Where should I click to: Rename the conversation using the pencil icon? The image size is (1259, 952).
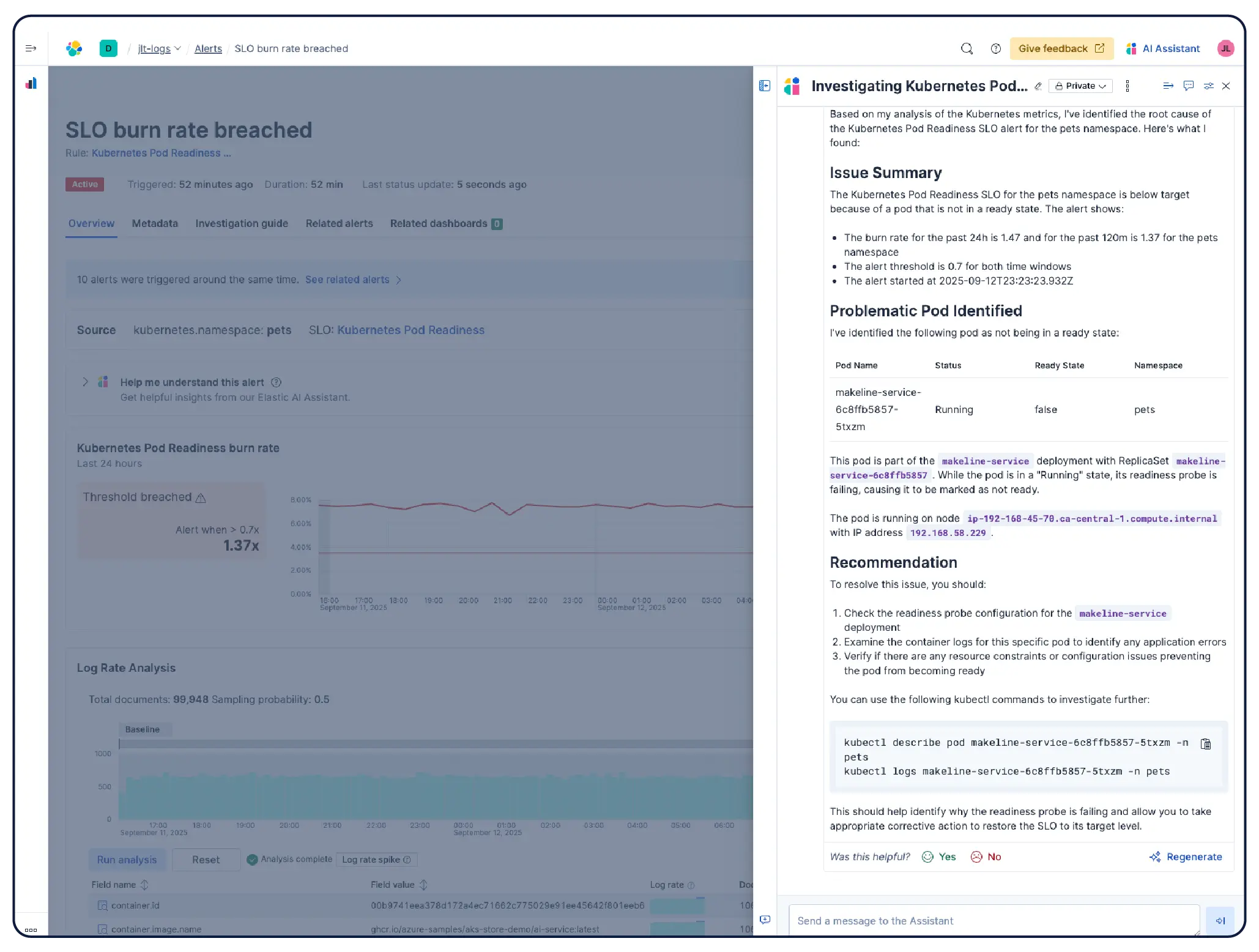tap(1038, 86)
